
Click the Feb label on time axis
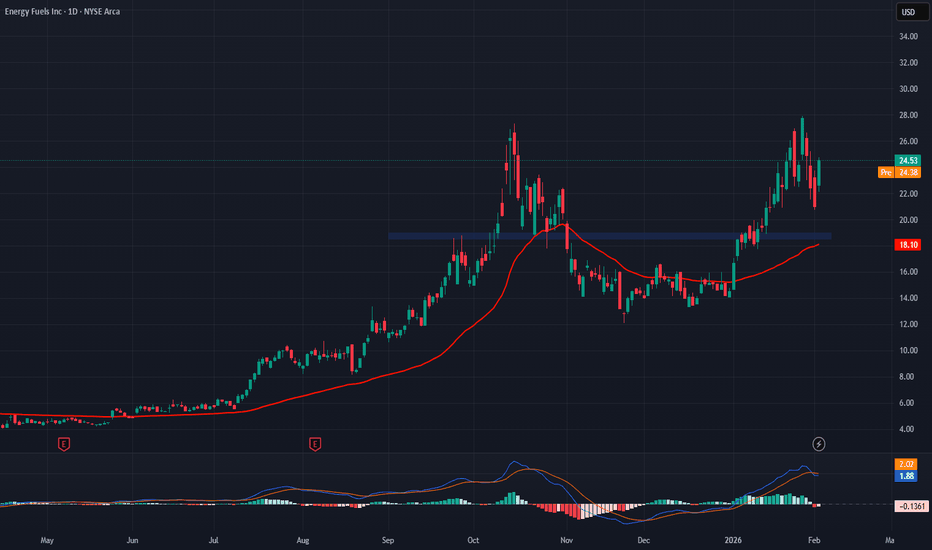point(814,540)
